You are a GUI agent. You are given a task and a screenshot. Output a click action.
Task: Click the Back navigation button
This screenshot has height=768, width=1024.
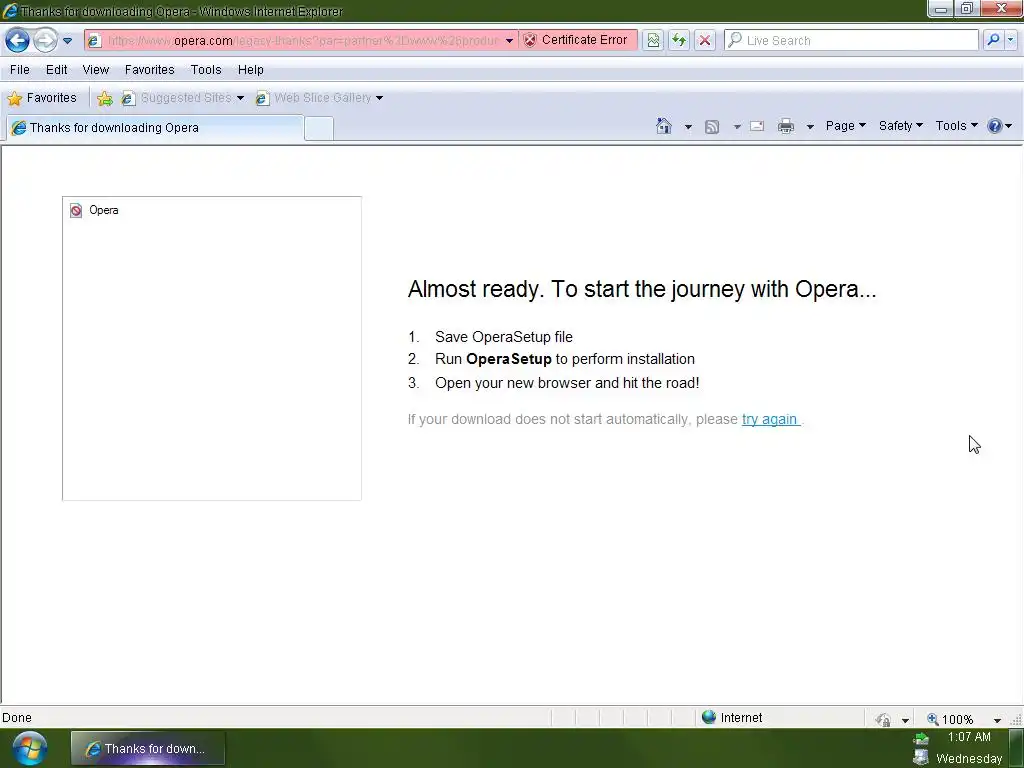[x=18, y=40]
